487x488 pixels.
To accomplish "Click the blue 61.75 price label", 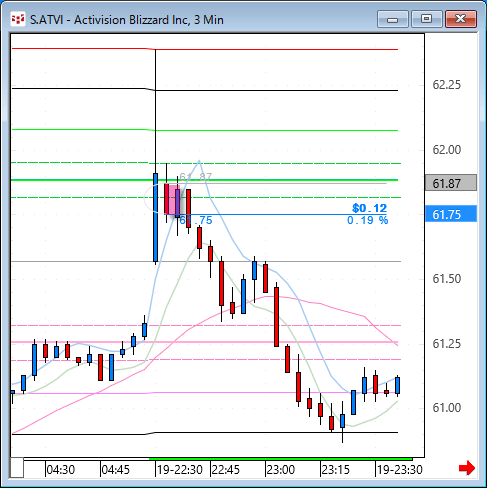I will click(451, 214).
